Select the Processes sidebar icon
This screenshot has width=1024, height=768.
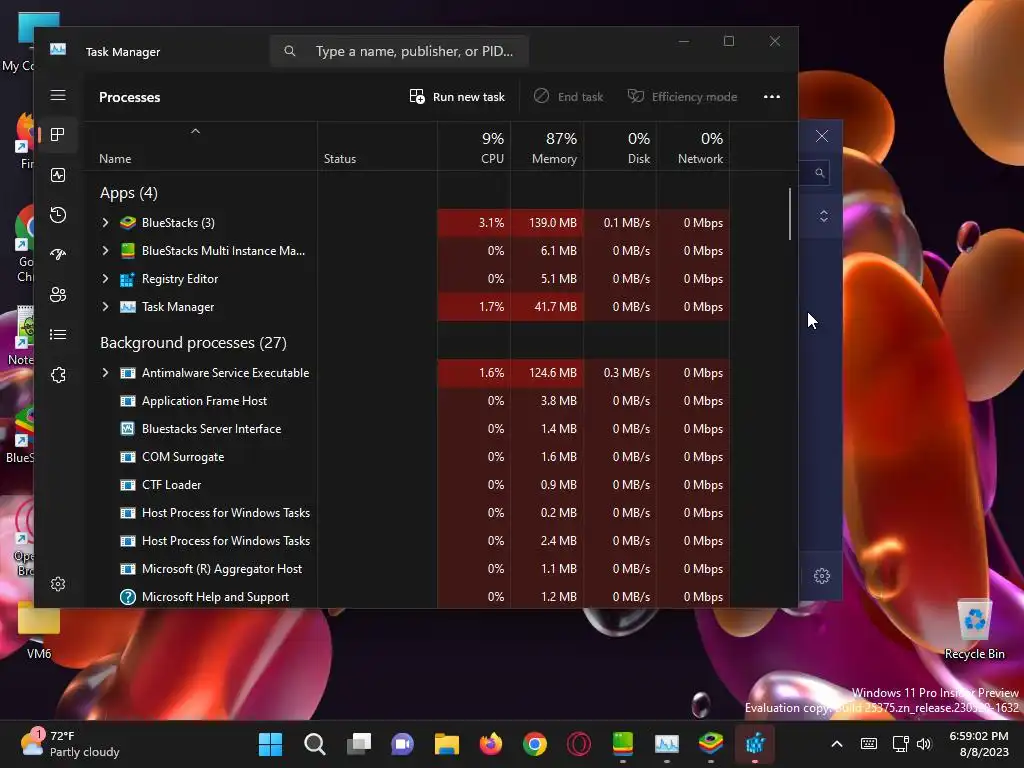click(x=58, y=135)
